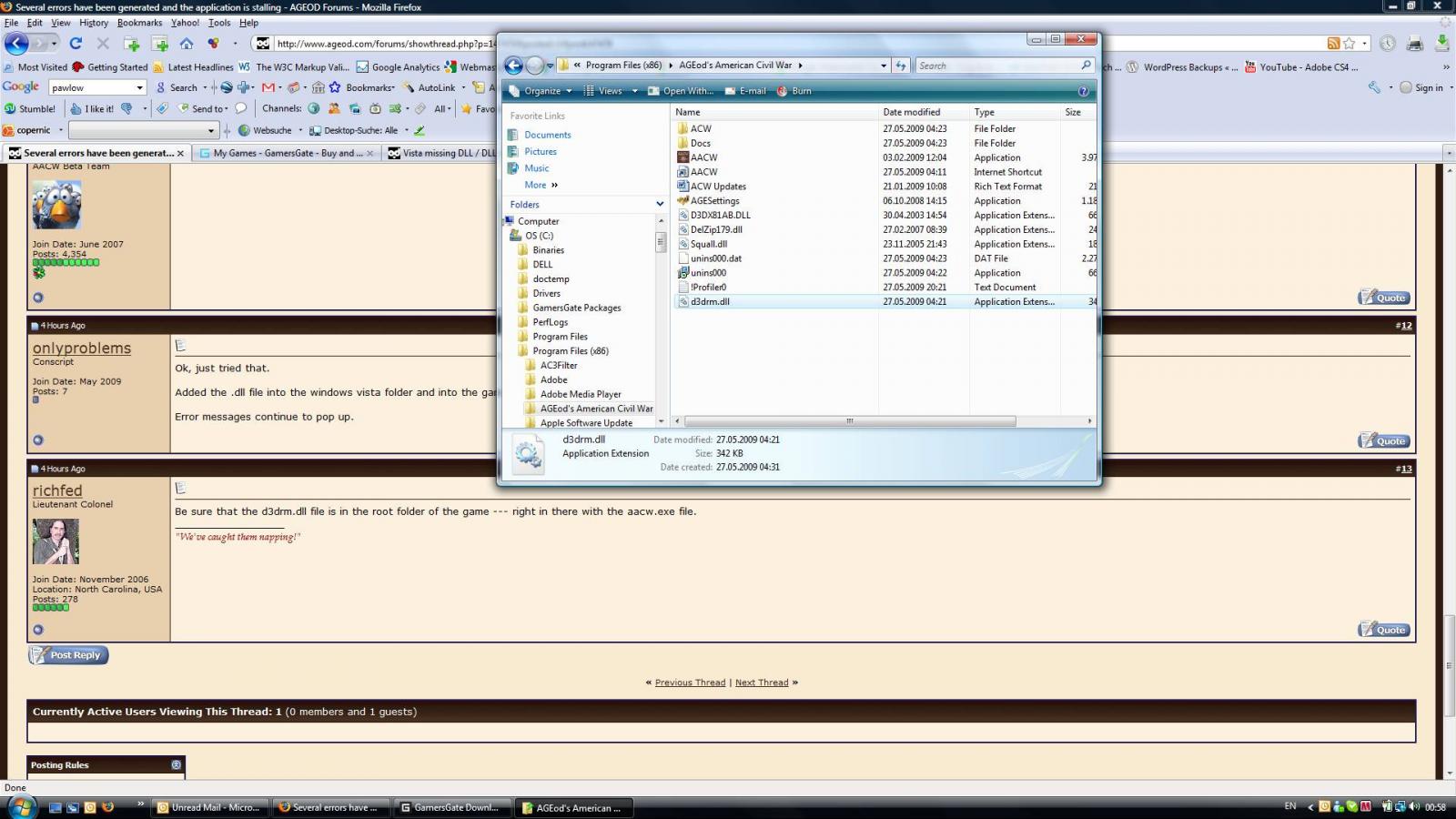The height and width of the screenshot is (819, 1456).
Task: Expand the Explorer address bar history dropdown
Action: [883, 66]
